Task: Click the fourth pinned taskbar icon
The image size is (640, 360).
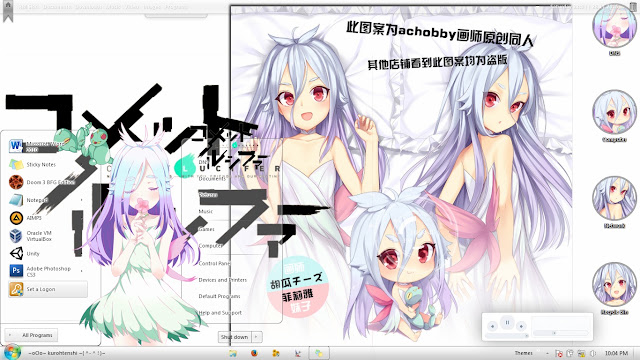Action: (298, 353)
